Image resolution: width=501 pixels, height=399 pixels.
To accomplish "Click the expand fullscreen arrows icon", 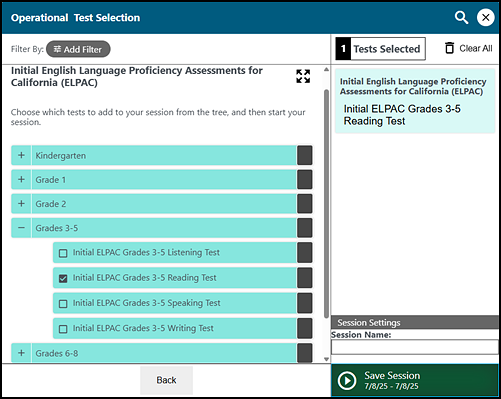I will [x=303, y=76].
